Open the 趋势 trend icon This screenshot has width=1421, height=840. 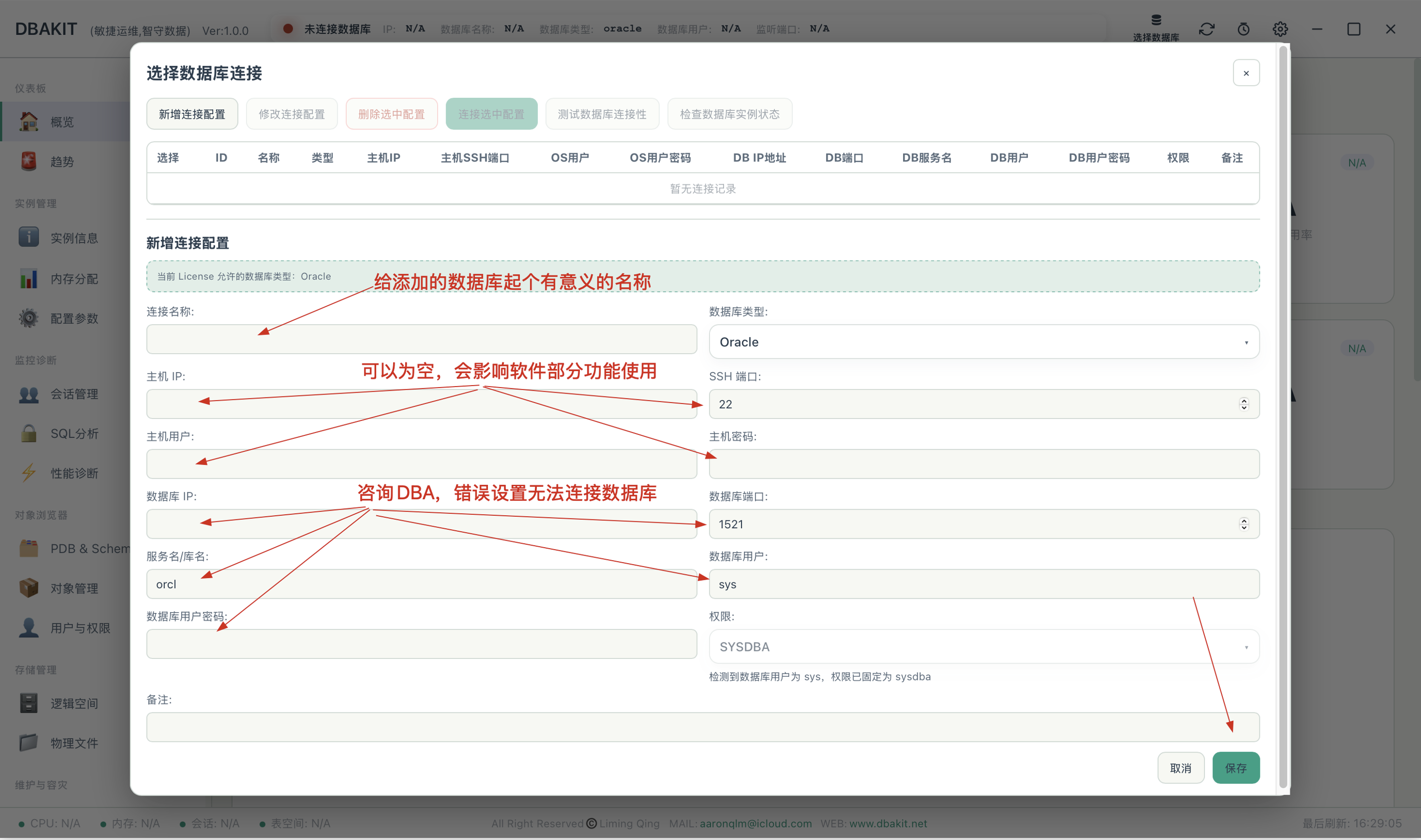click(x=28, y=161)
